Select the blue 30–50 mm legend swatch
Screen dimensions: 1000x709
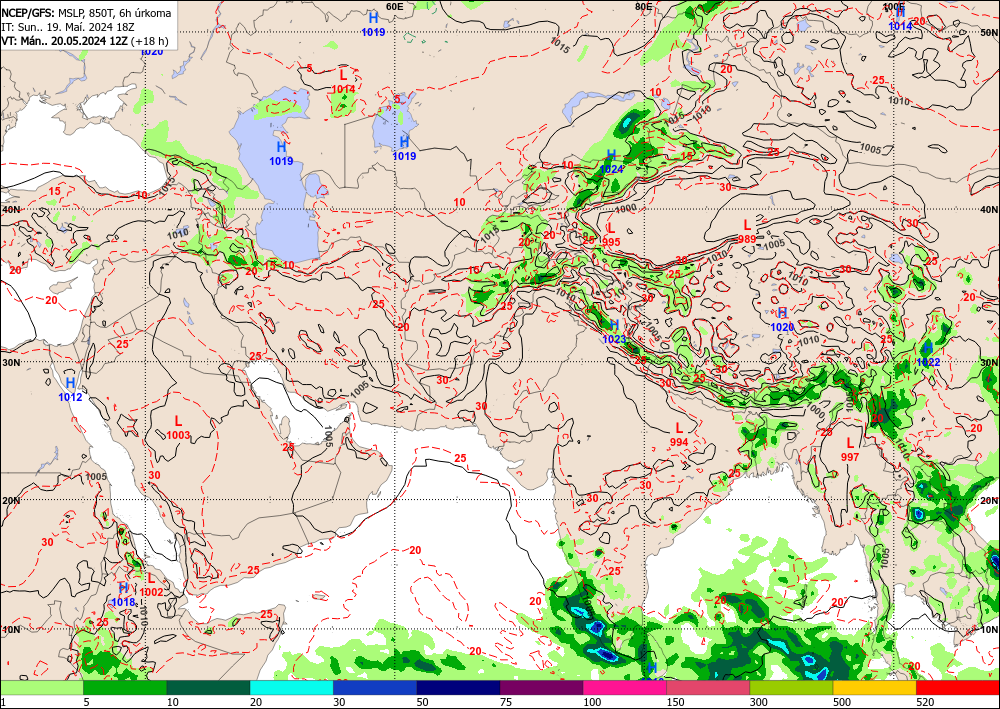pos(375,688)
